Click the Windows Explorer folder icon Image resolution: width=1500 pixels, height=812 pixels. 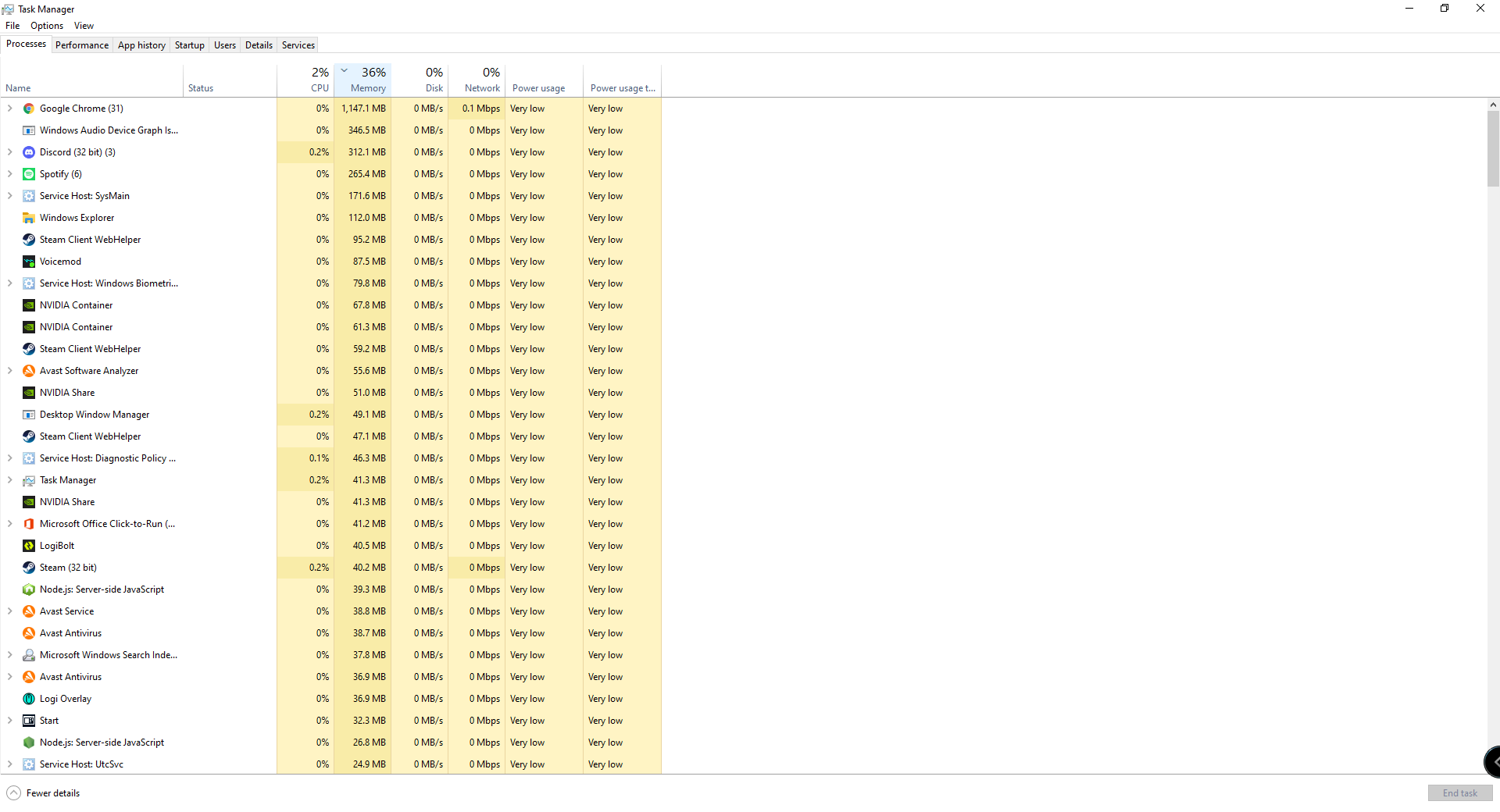(29, 218)
